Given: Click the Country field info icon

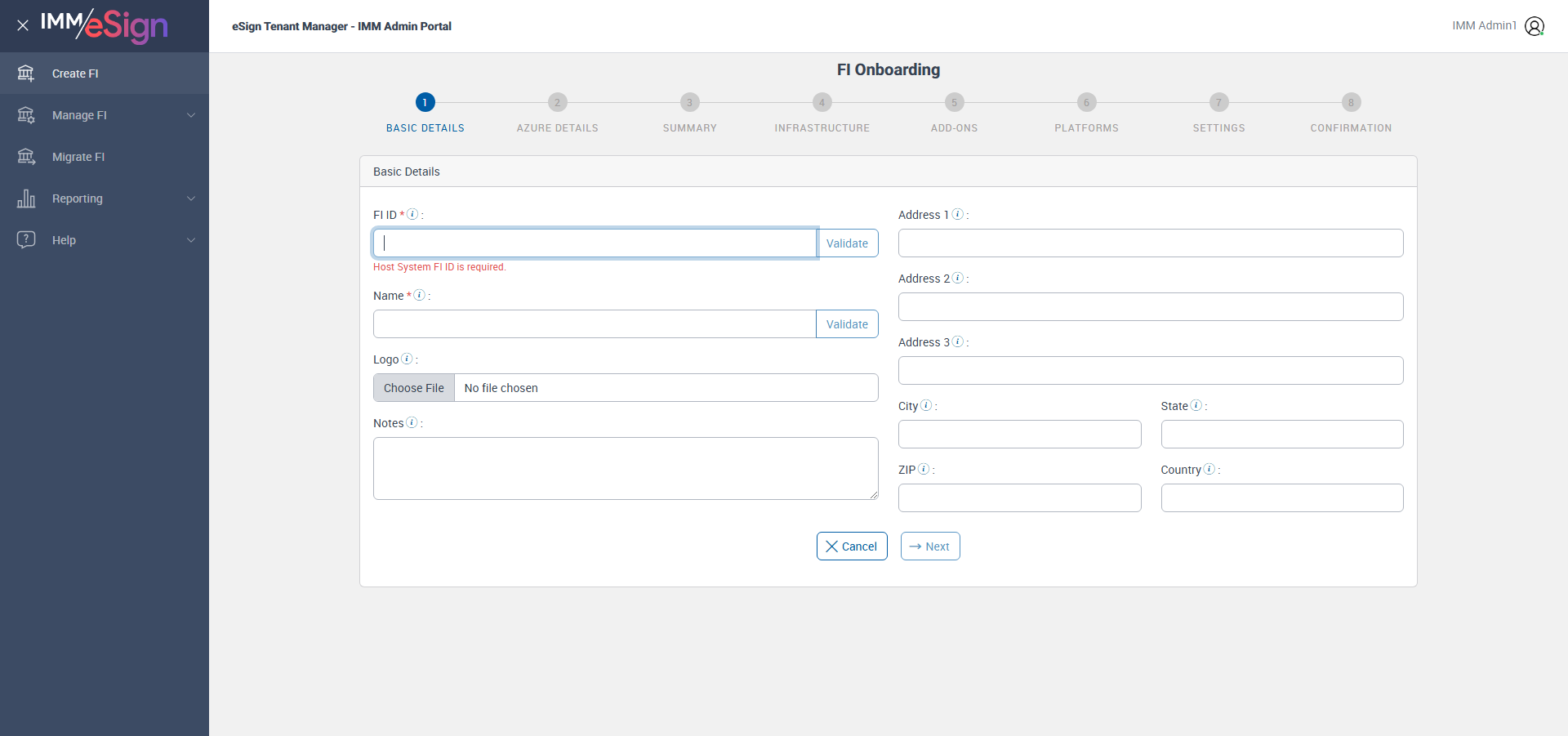Looking at the screenshot, I should pos(1209,469).
